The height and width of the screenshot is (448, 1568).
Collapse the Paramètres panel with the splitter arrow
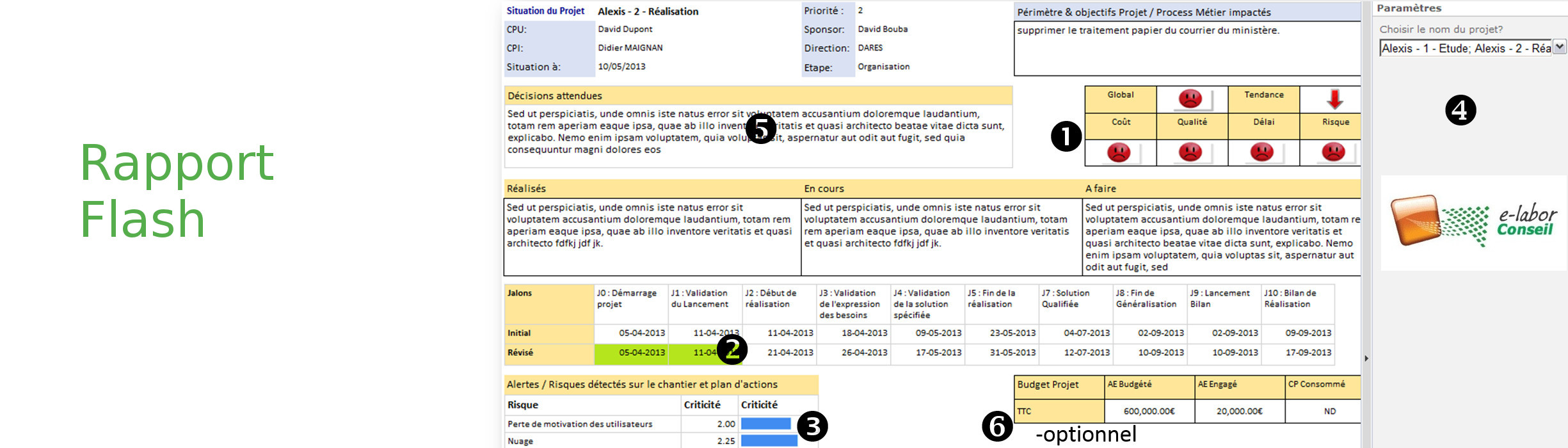point(1366,358)
